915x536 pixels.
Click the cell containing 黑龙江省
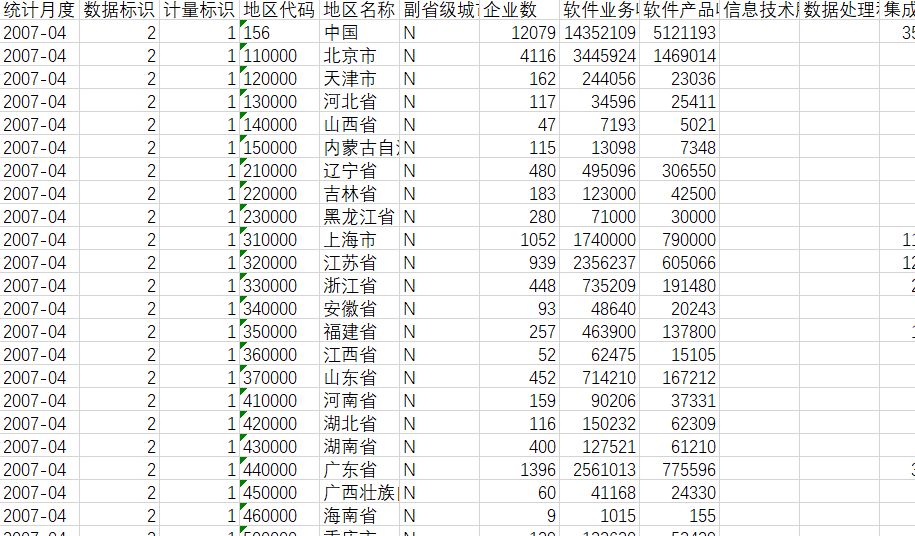[359, 216]
